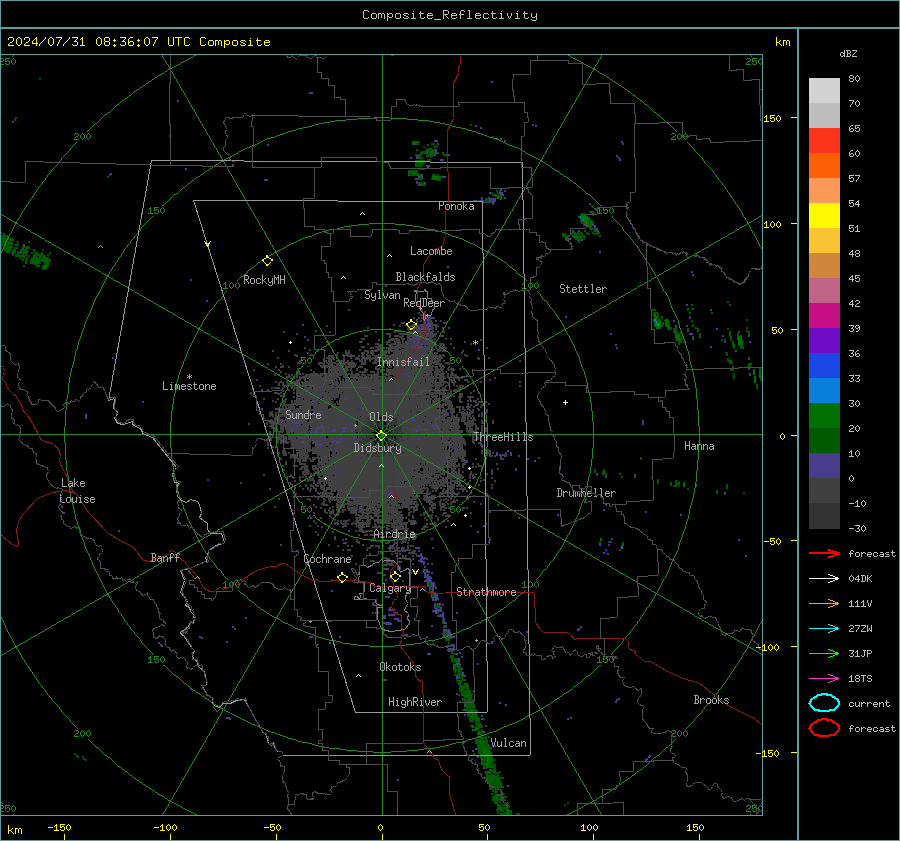Viewport: 900px width, 841px height.
Task: Pick the red swatch below 65 dBZ
Action: coord(824,141)
